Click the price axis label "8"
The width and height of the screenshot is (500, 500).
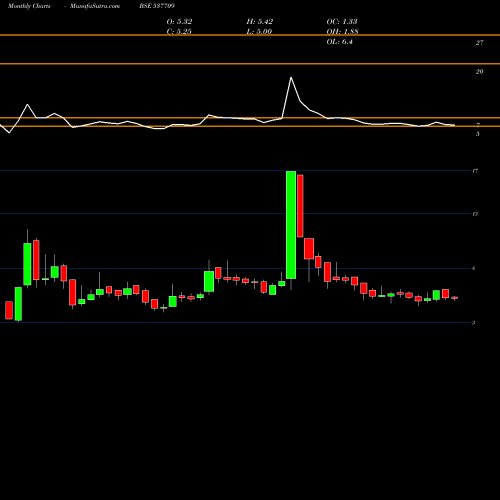click(474, 268)
